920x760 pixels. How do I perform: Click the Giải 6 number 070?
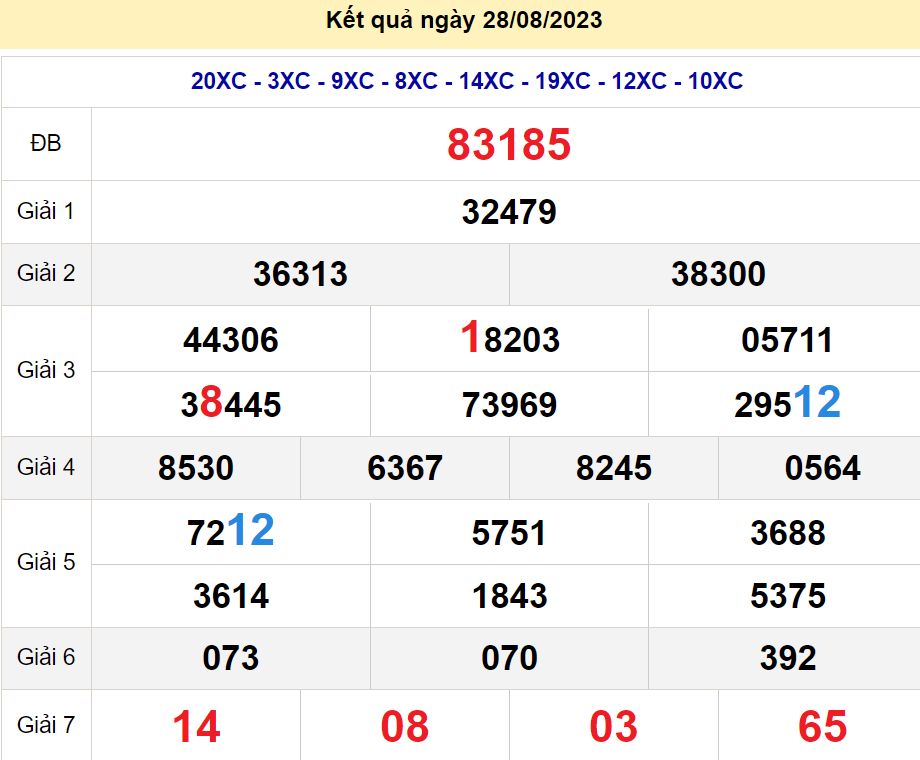point(509,658)
